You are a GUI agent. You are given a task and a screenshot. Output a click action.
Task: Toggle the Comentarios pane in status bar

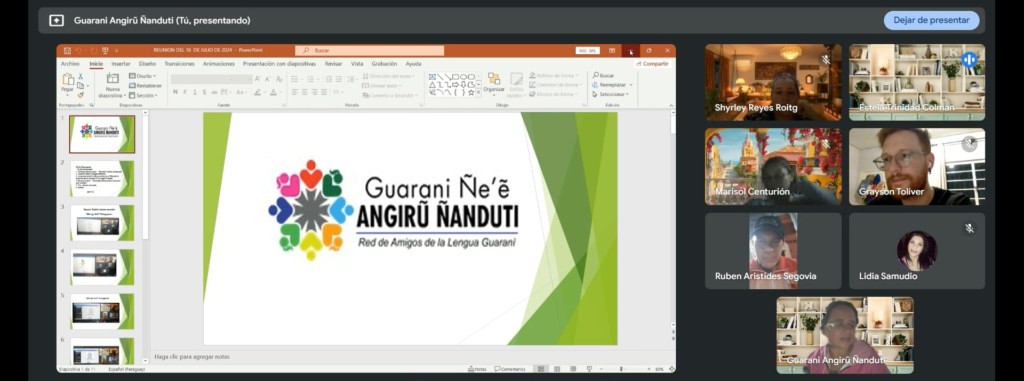pyautogui.click(x=510, y=369)
